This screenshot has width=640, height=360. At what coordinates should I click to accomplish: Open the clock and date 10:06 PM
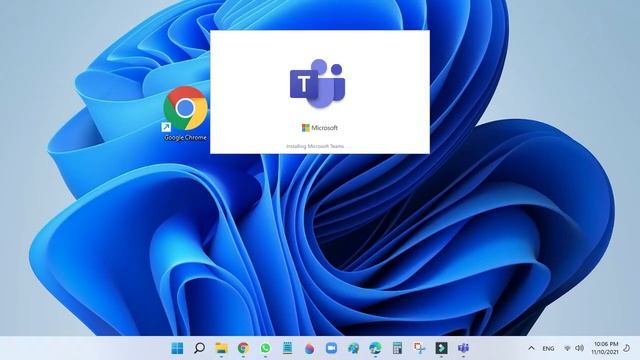point(605,348)
